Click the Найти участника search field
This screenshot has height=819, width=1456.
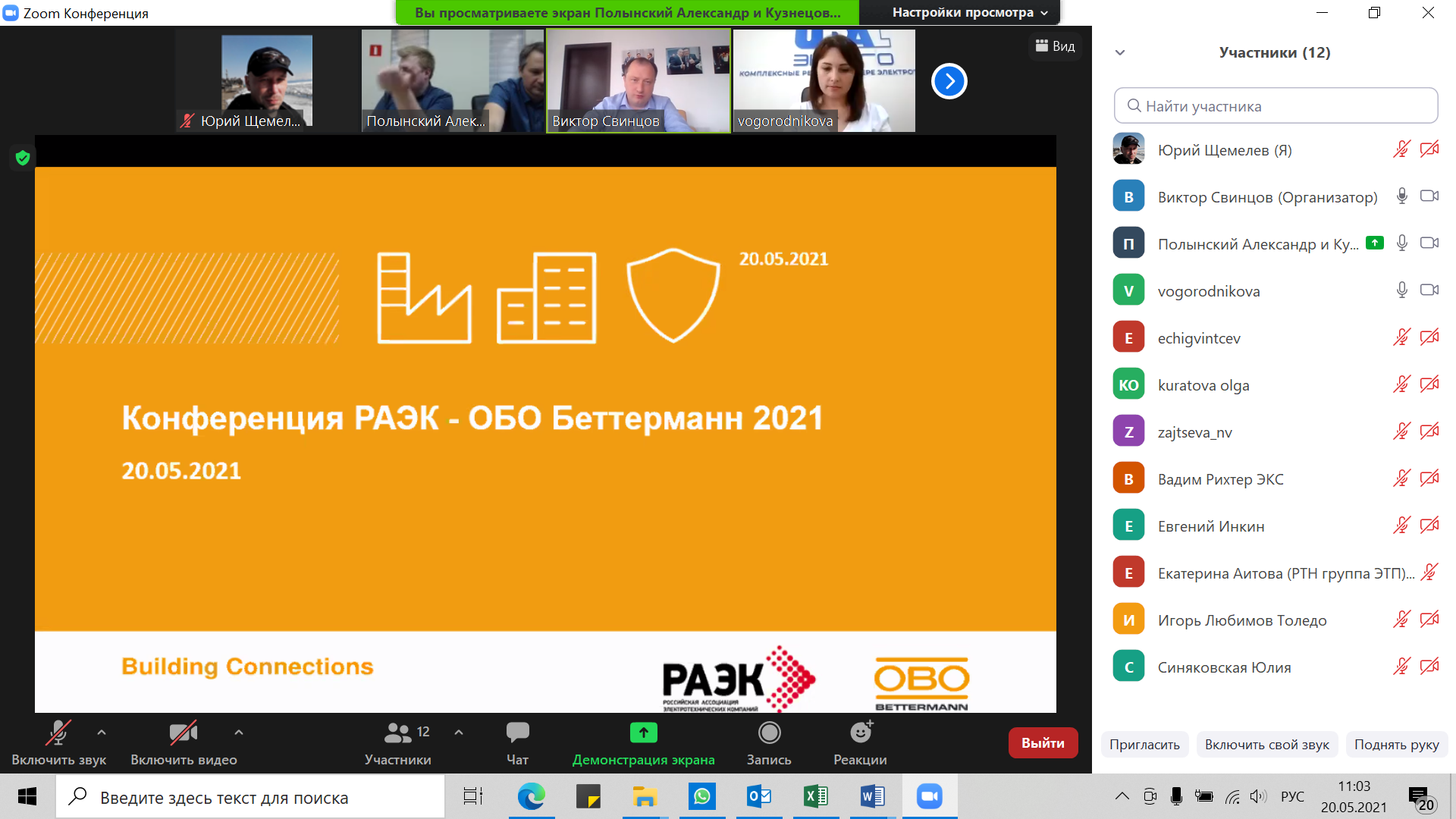[1276, 106]
